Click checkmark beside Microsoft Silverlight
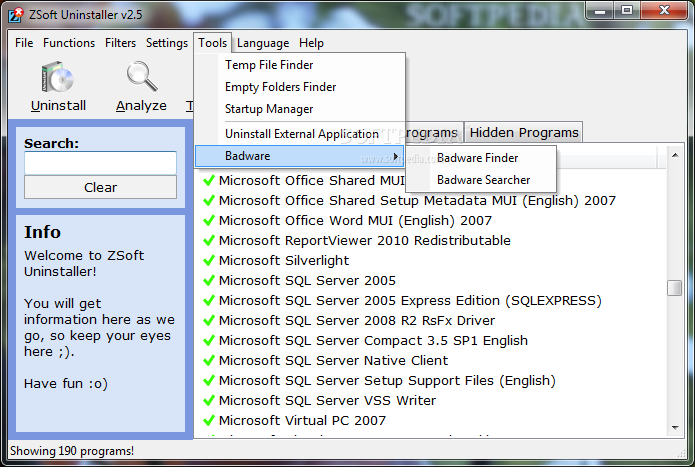This screenshot has height=467, width=695. click(209, 261)
